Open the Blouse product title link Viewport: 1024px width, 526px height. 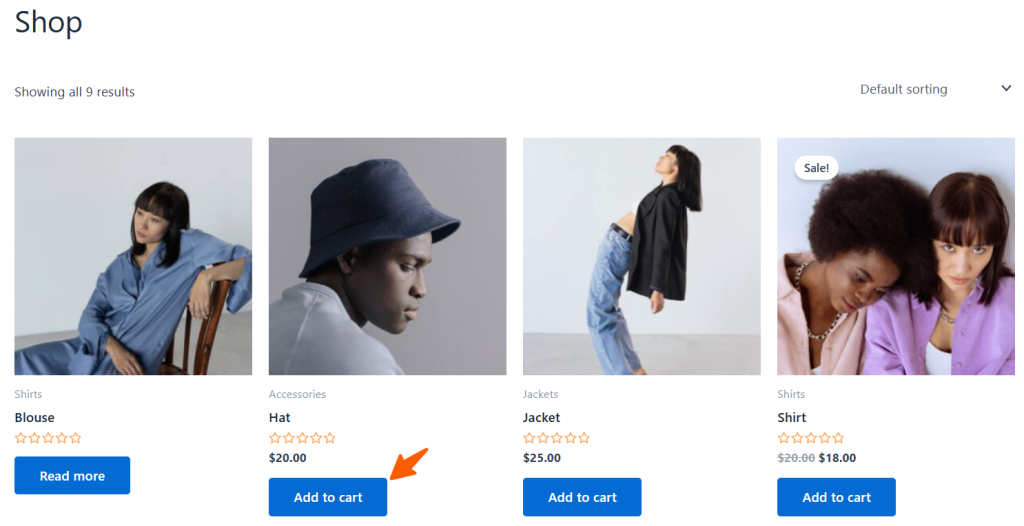[35, 418]
